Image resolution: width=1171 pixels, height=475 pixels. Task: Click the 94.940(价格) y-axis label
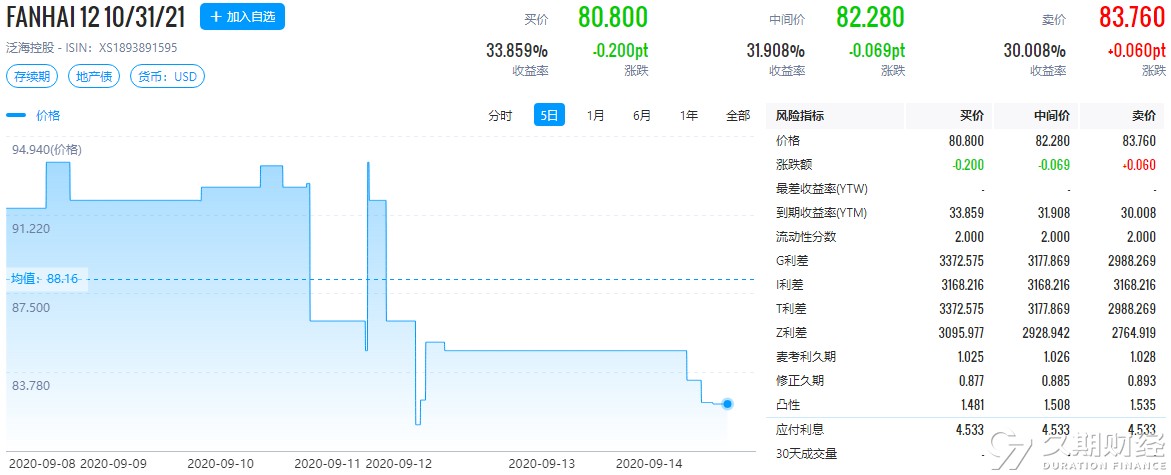(x=46, y=149)
